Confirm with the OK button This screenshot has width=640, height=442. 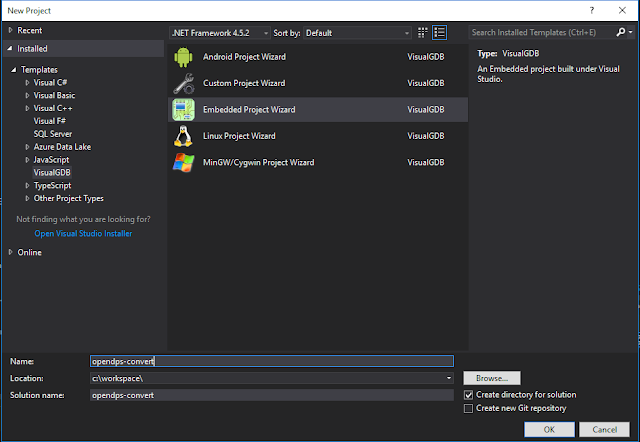549,429
